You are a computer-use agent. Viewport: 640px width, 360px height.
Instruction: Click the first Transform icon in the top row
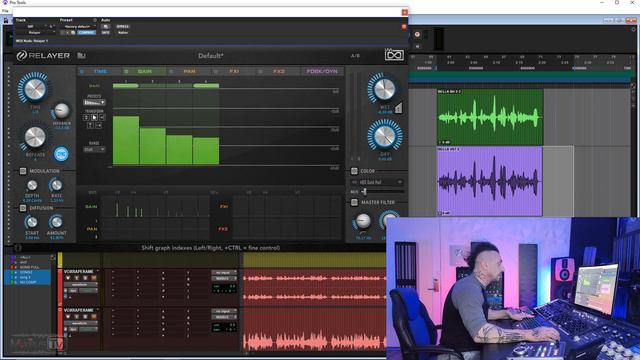point(86,117)
